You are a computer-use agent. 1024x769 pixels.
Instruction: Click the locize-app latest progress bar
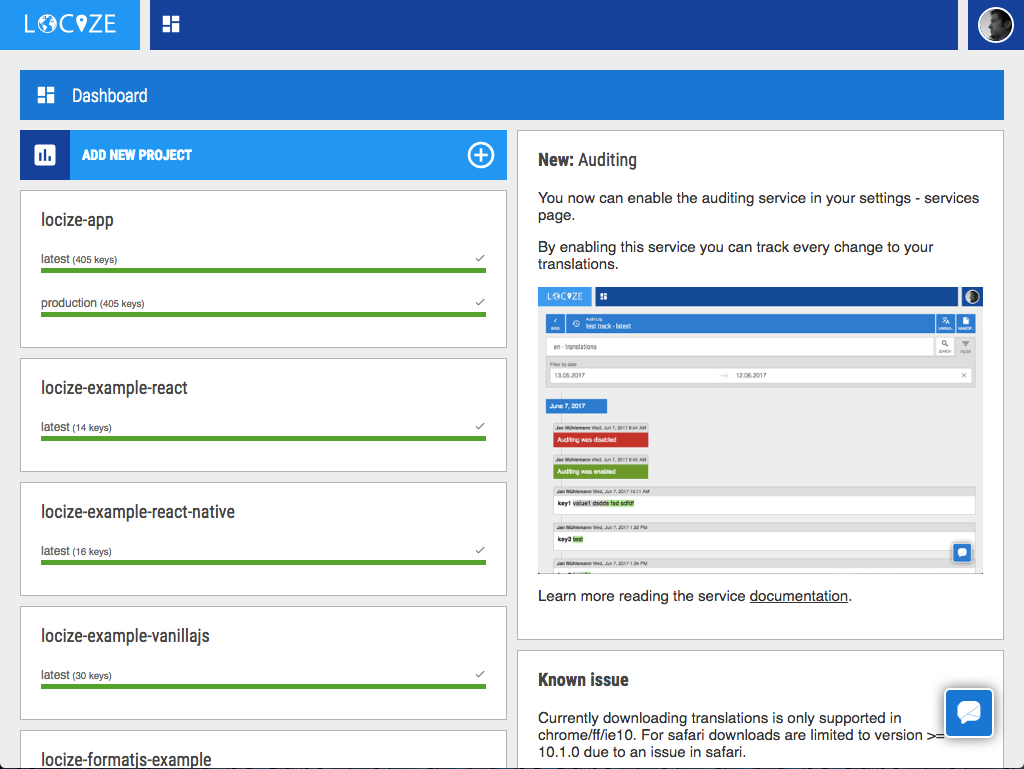(263, 271)
